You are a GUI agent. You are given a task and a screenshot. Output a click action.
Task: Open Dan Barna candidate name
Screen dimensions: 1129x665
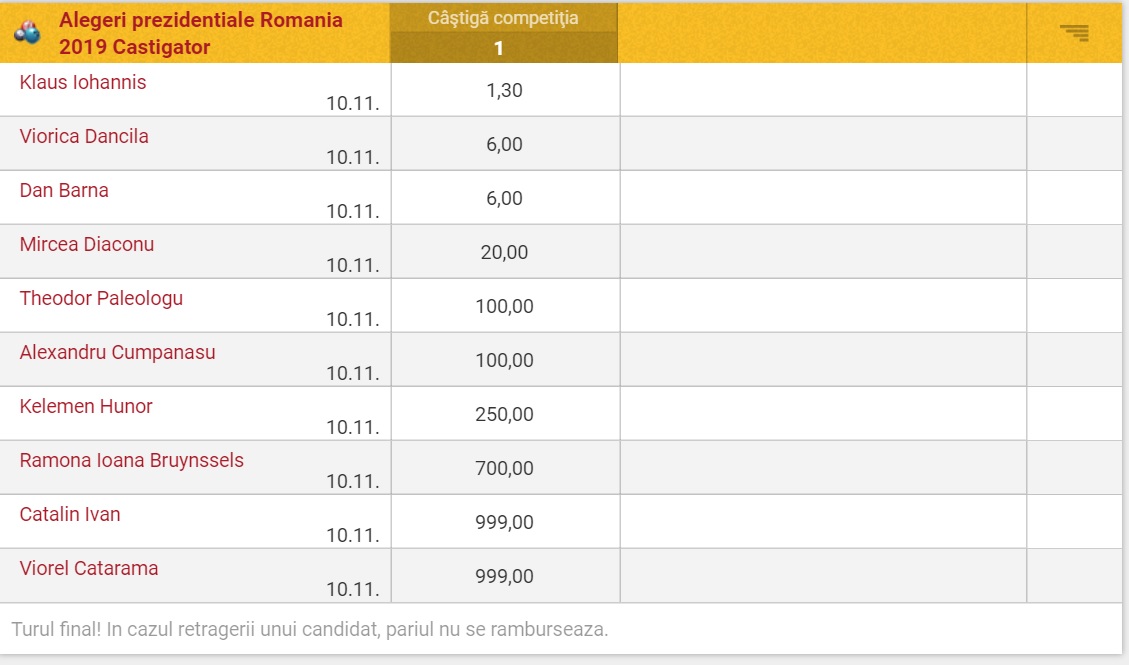(64, 191)
